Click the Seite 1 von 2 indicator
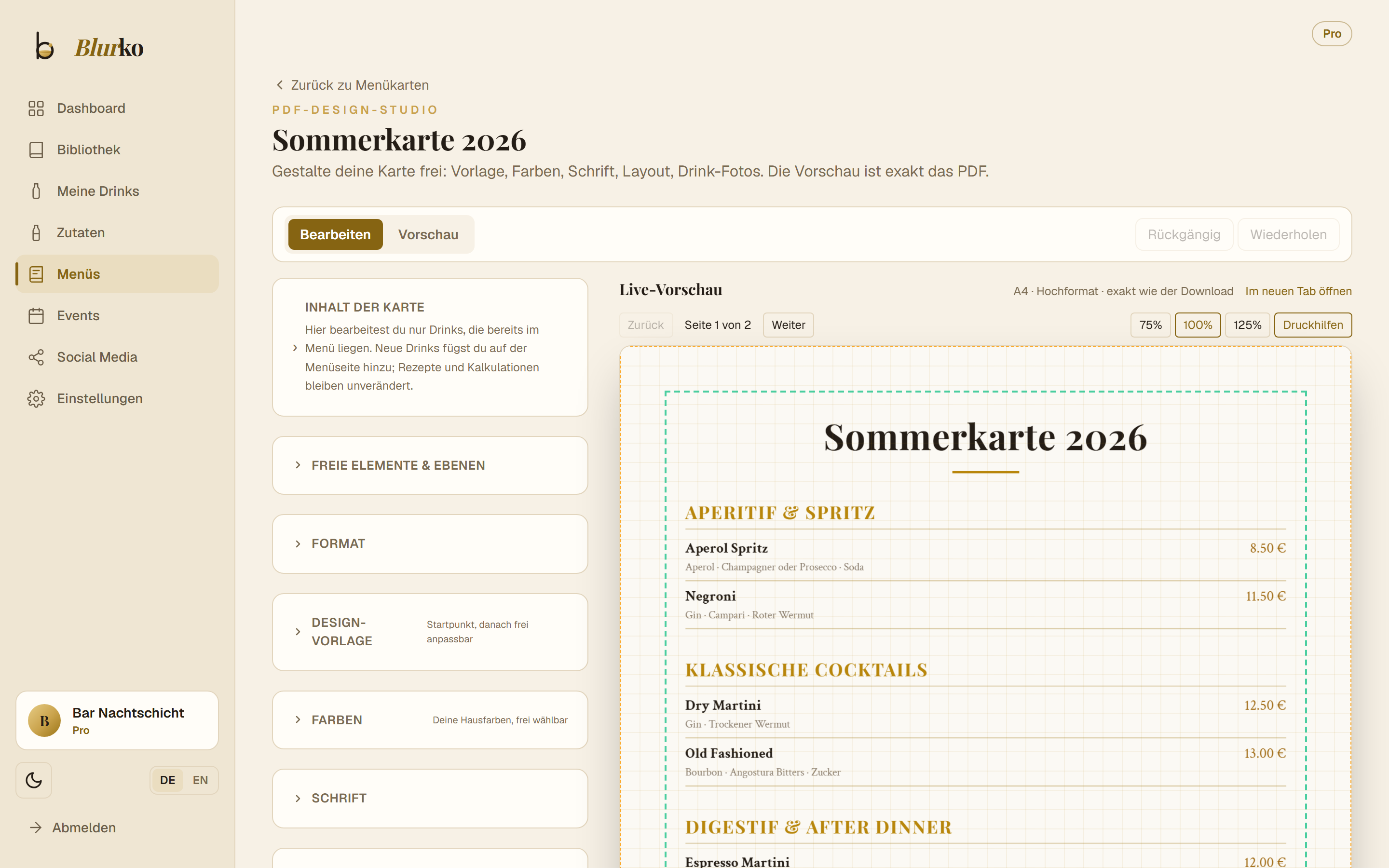 pyautogui.click(x=718, y=325)
